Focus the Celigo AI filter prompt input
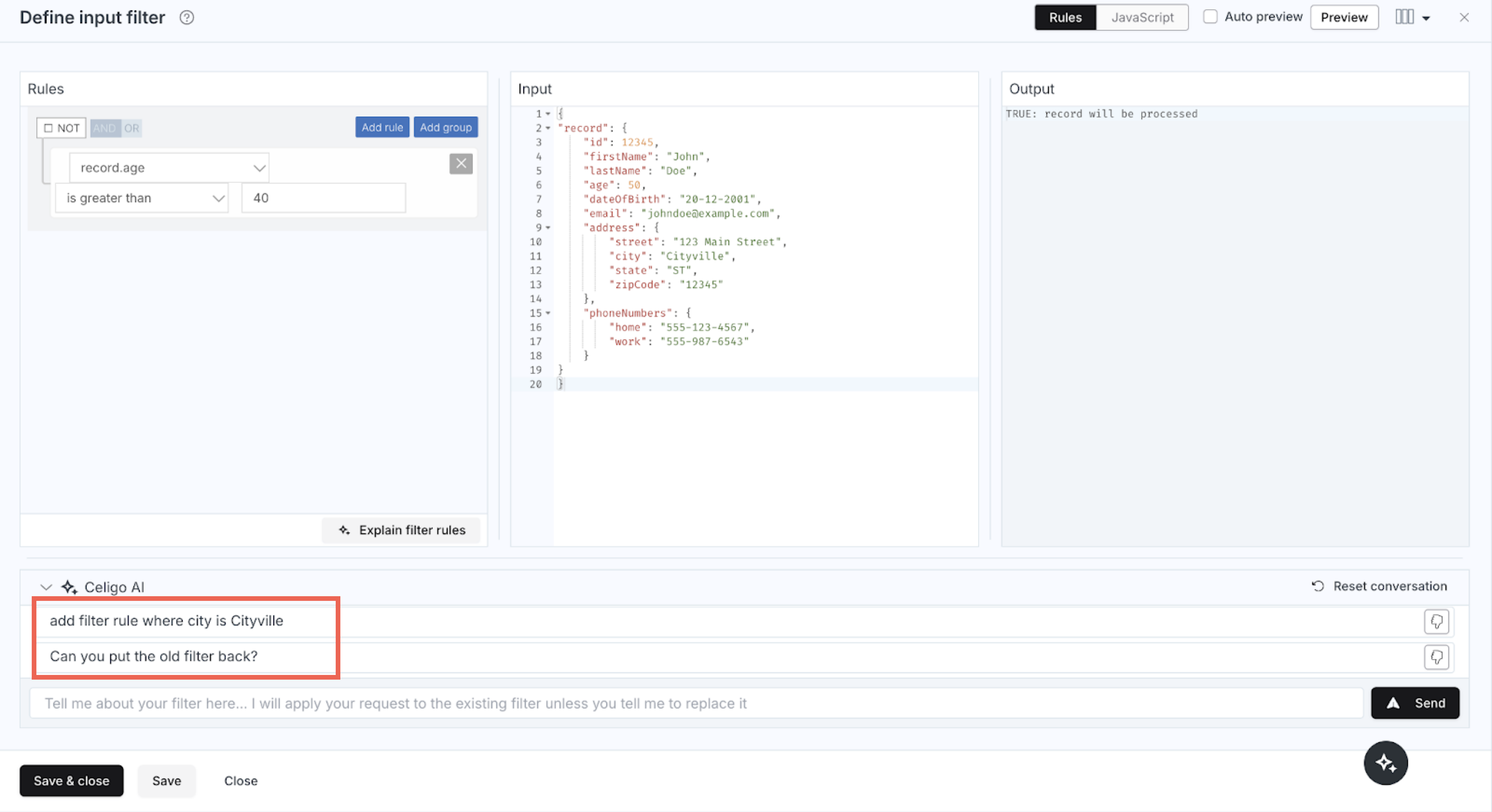The image size is (1492, 812). (x=696, y=703)
